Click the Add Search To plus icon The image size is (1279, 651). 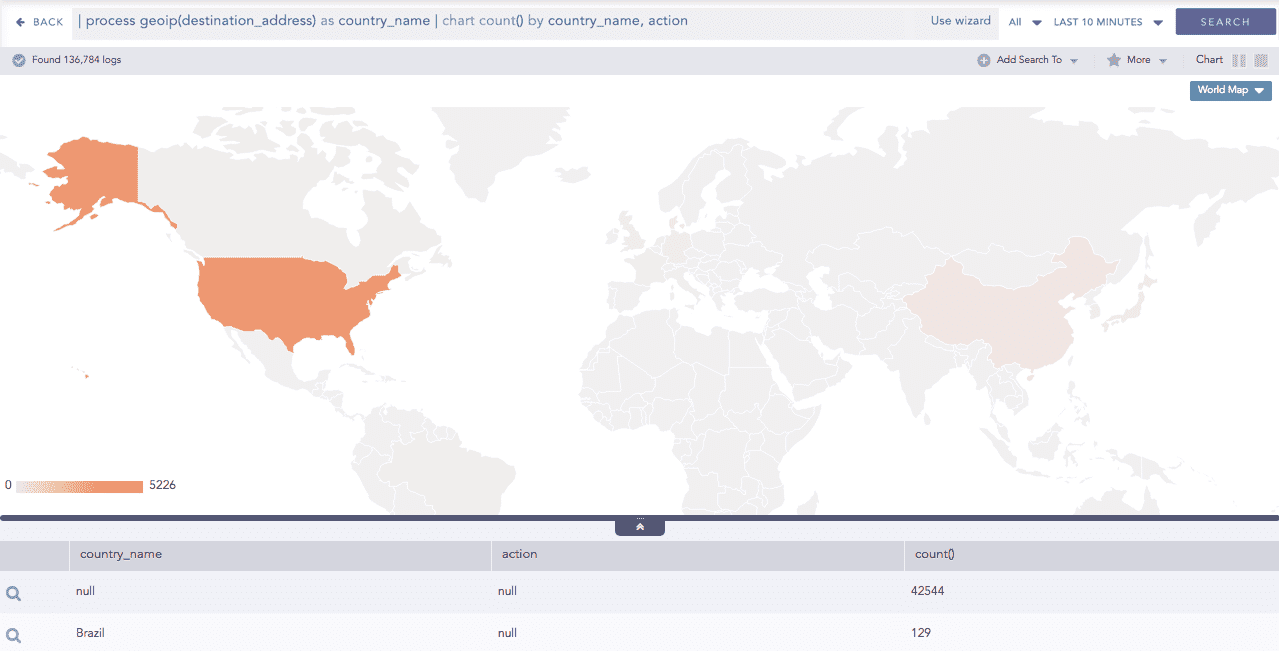(x=984, y=59)
